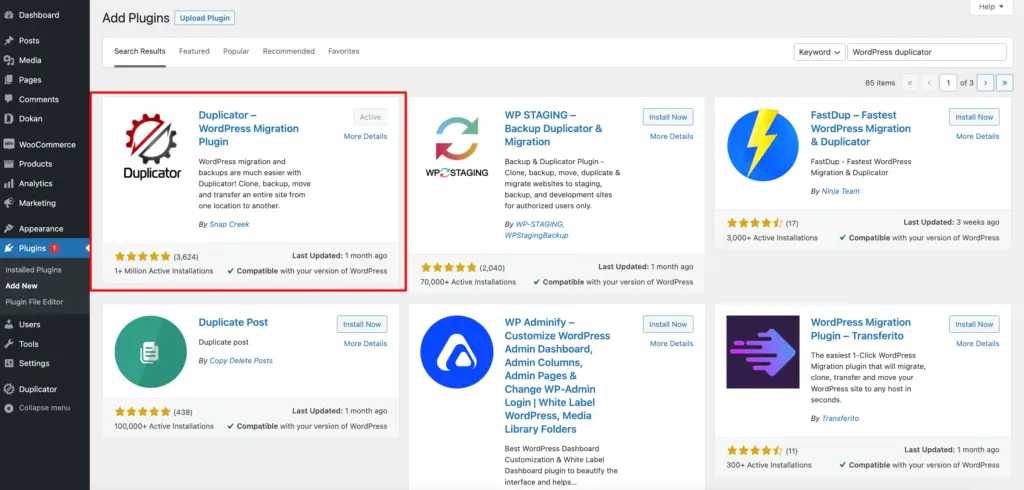Image resolution: width=1024 pixels, height=490 pixels.
Task: Click the Comments bubble icon
Action: [x=8, y=99]
